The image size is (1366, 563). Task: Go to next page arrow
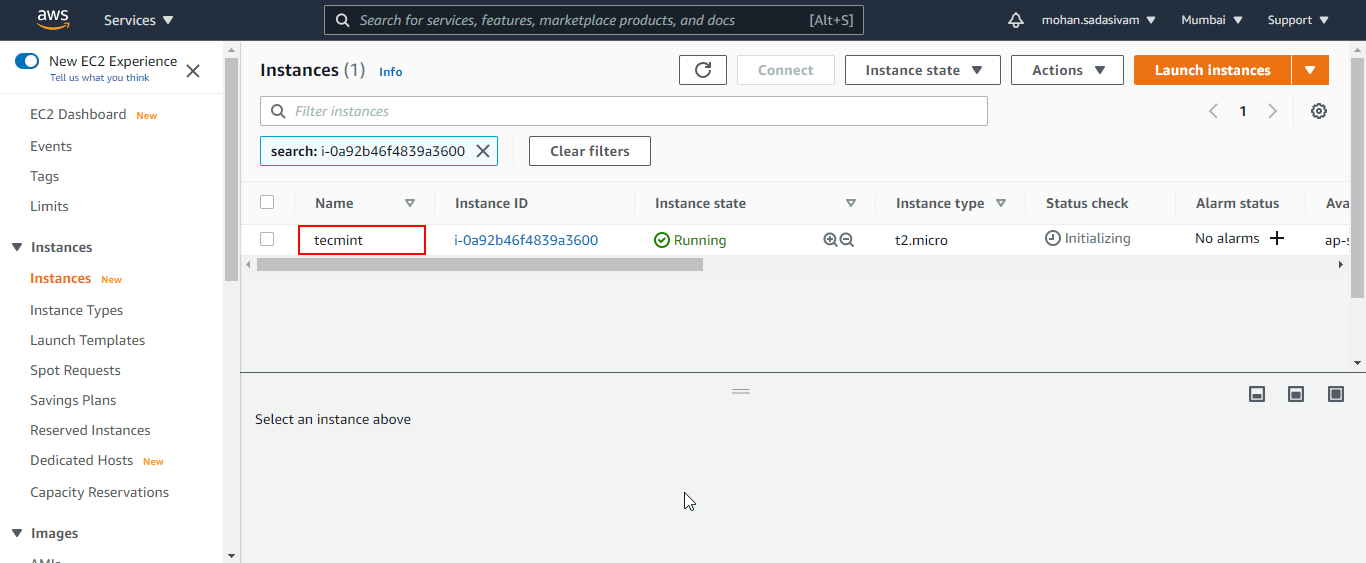(1272, 111)
